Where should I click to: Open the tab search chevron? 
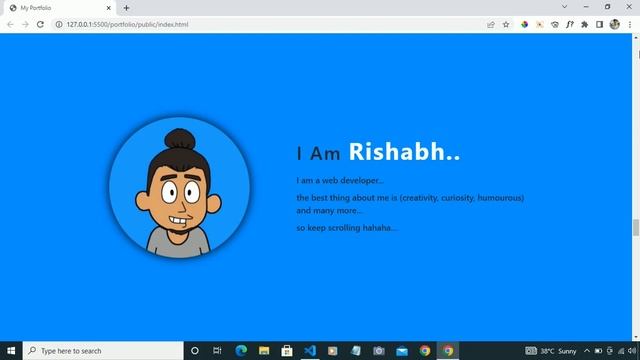(564, 7)
